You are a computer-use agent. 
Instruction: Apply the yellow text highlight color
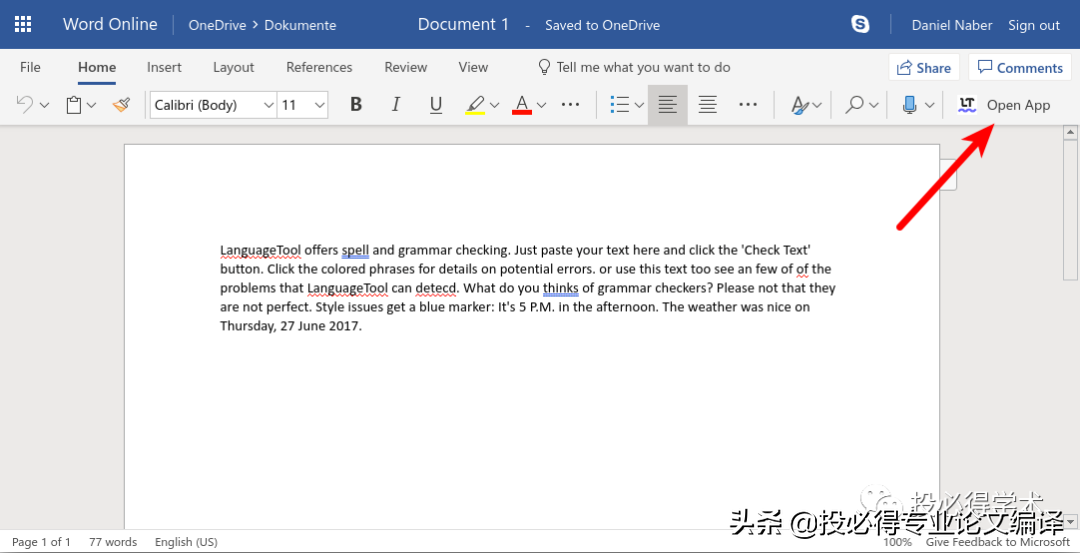click(x=475, y=105)
